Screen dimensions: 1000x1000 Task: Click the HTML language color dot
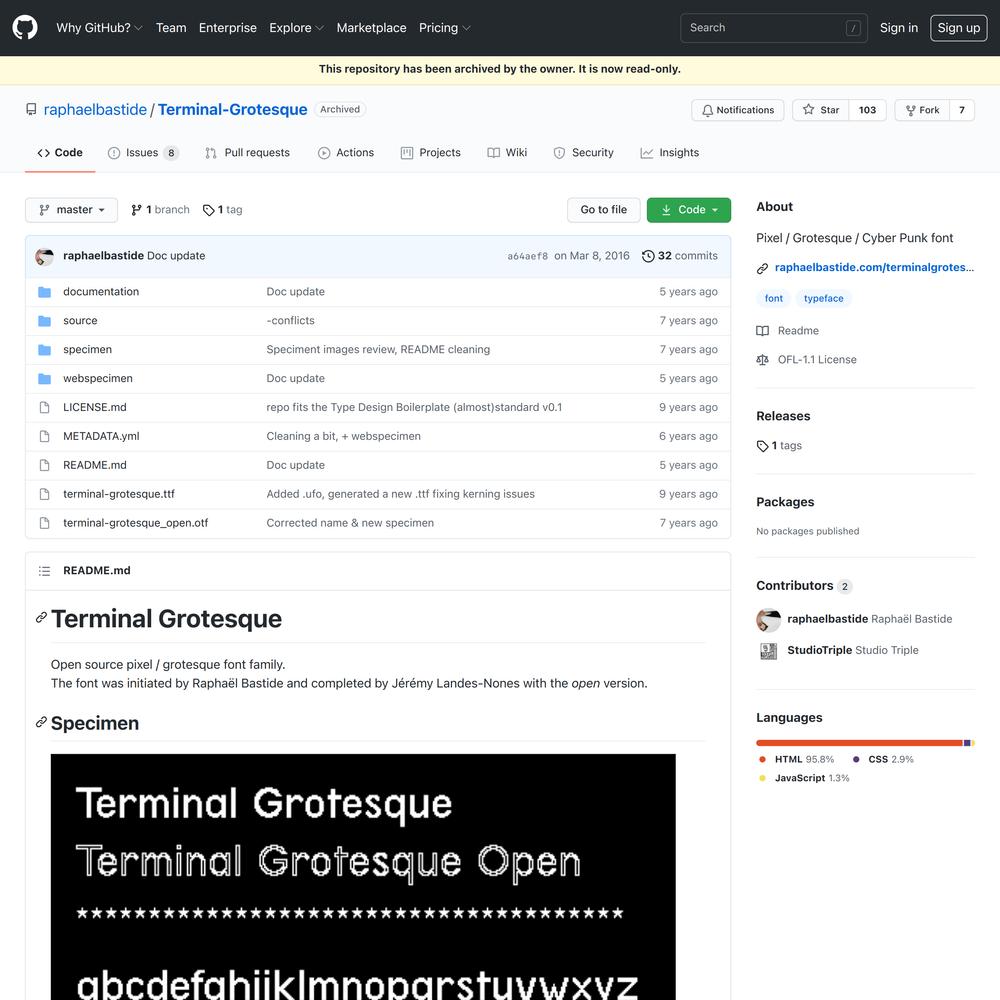pyautogui.click(x=762, y=760)
